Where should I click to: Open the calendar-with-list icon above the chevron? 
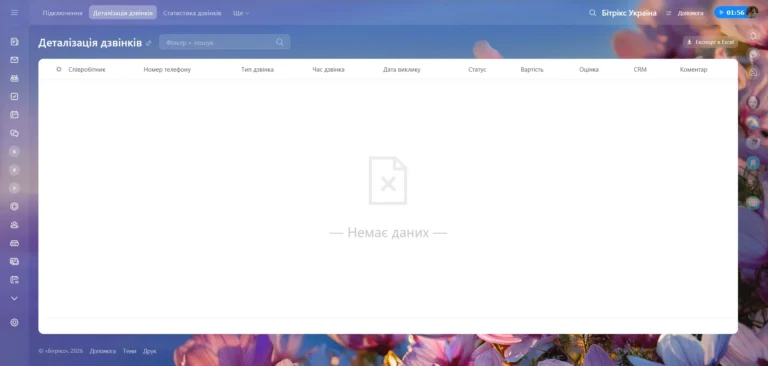tap(14, 280)
